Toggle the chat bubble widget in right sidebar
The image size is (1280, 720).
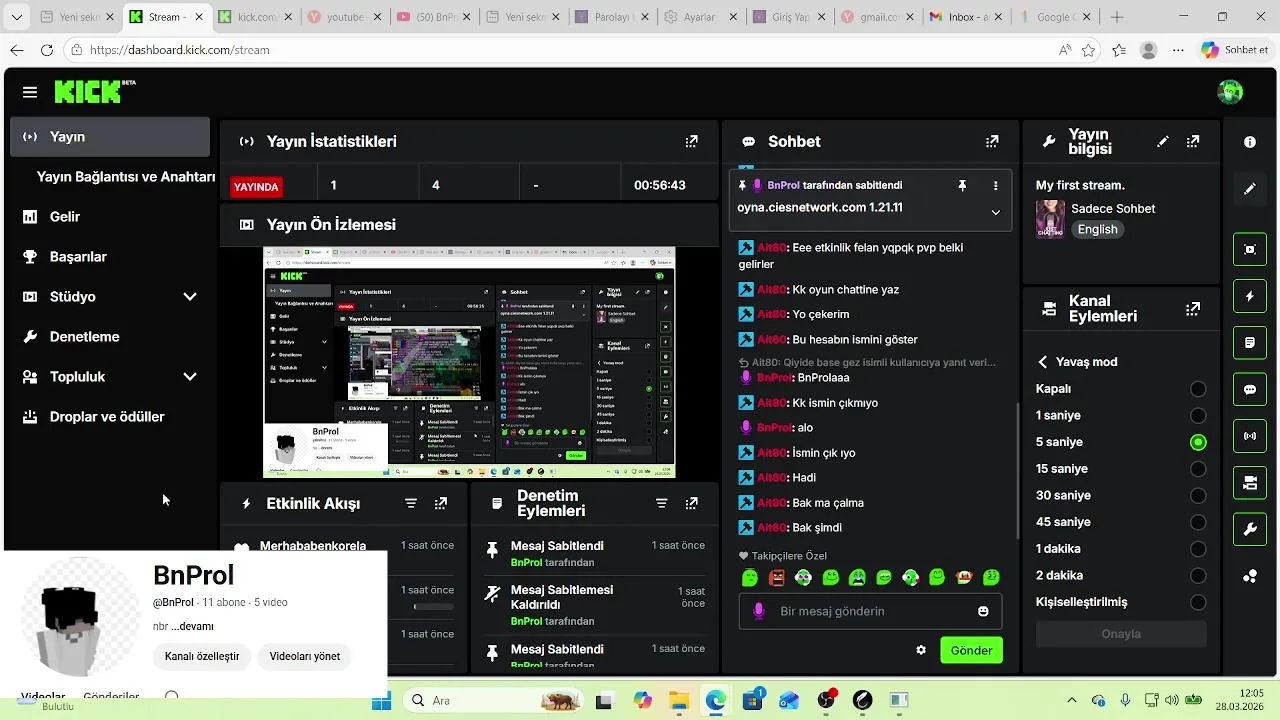click(x=1250, y=390)
